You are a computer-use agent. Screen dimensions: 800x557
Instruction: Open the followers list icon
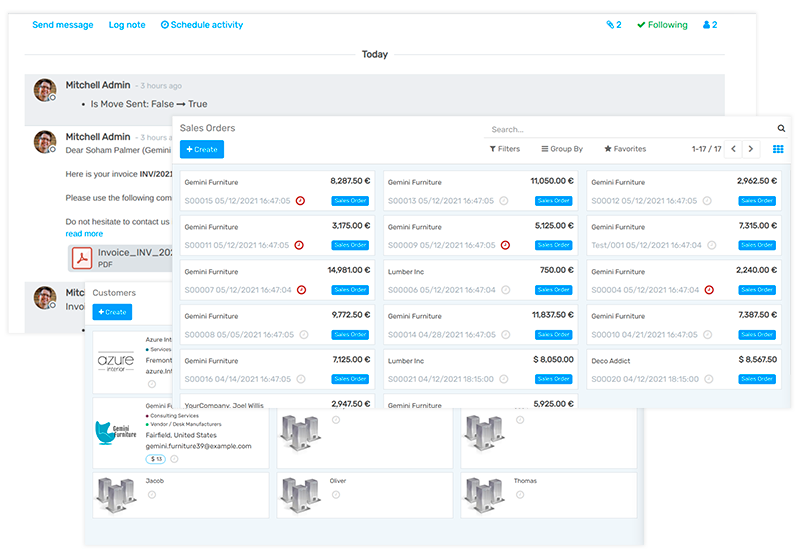(710, 25)
